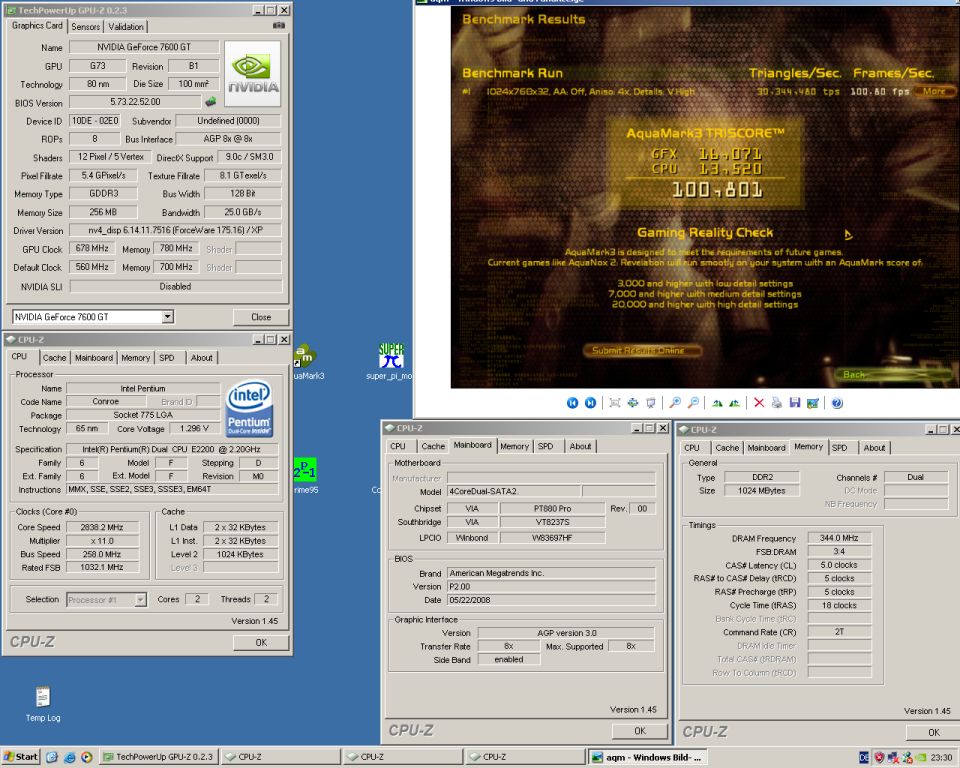This screenshot has width=960, height=768.
Task: Rotate image counterclockwise in picture viewer
Action: (735, 402)
